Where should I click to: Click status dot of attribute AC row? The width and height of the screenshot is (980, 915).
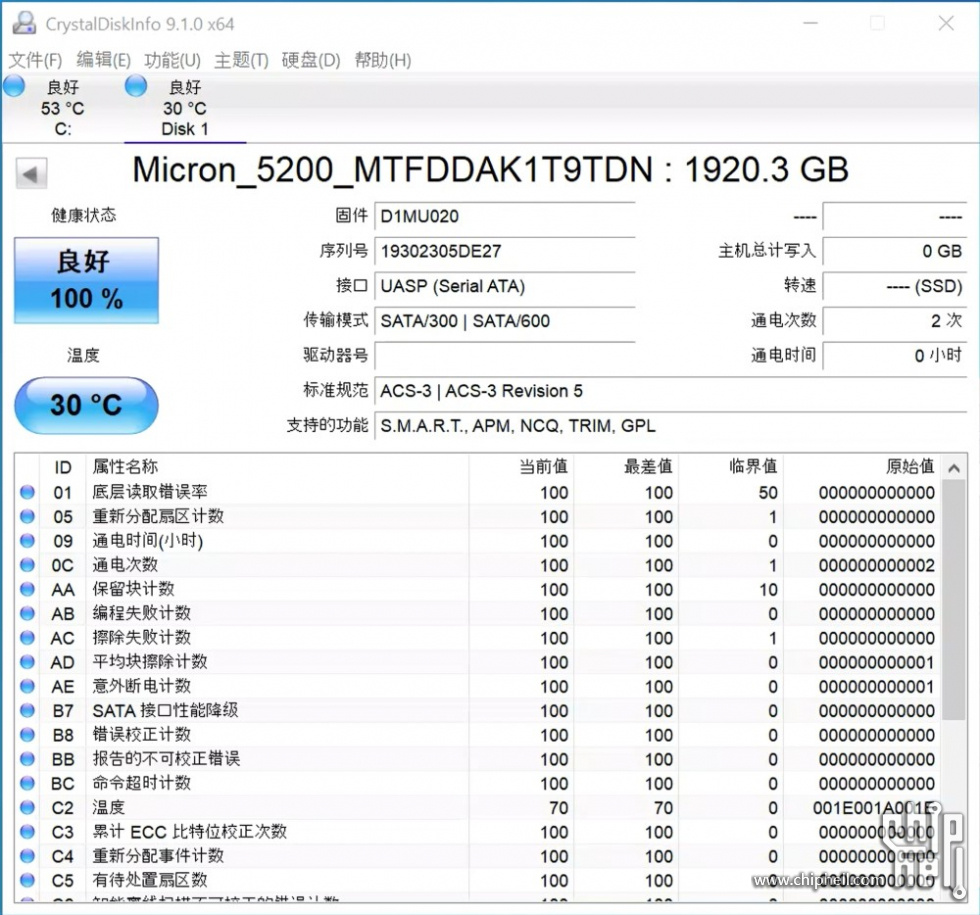click(28, 638)
